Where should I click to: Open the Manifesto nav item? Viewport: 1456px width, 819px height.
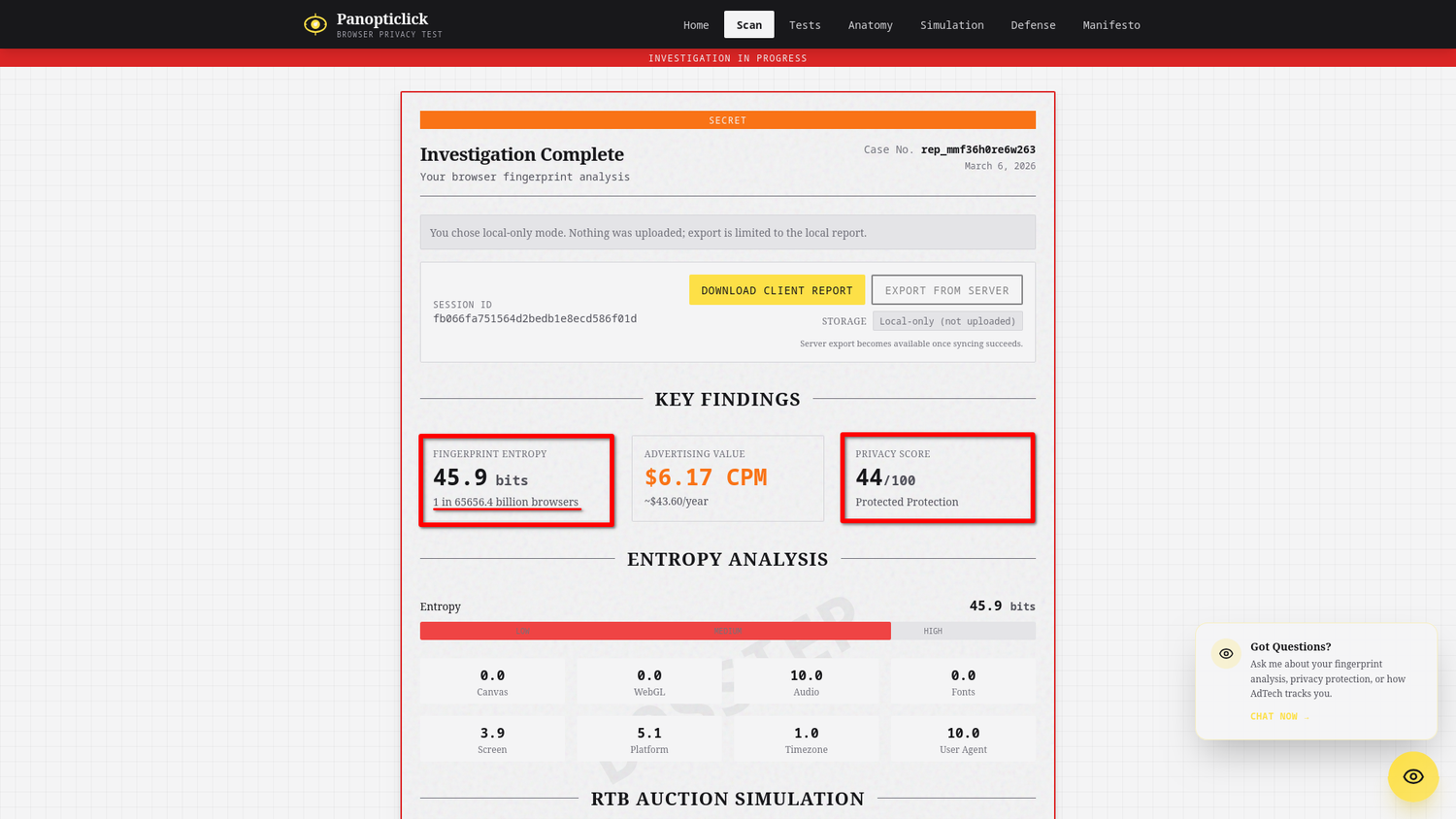pyautogui.click(x=1111, y=24)
